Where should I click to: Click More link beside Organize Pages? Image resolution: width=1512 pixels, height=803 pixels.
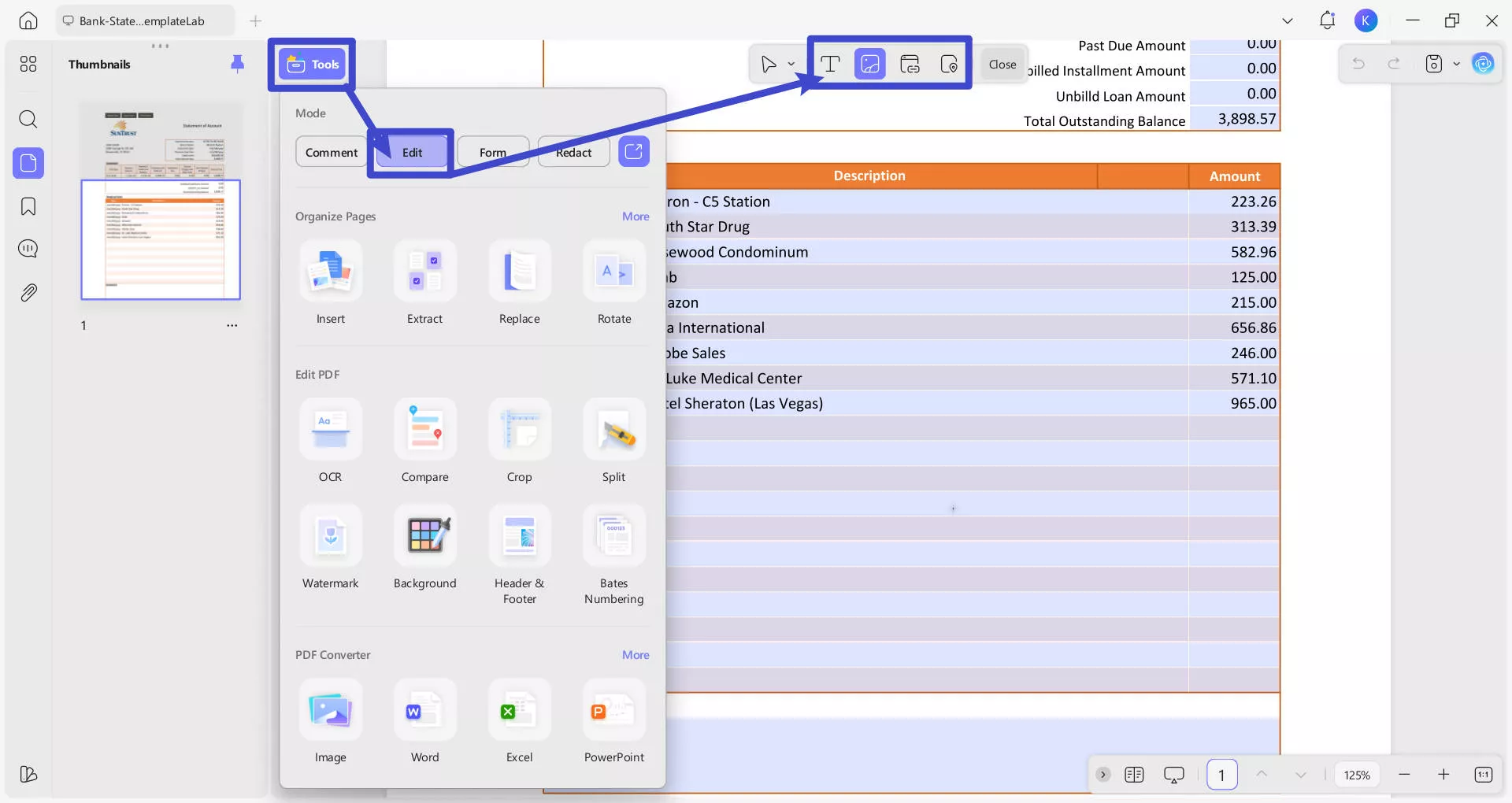click(x=635, y=216)
